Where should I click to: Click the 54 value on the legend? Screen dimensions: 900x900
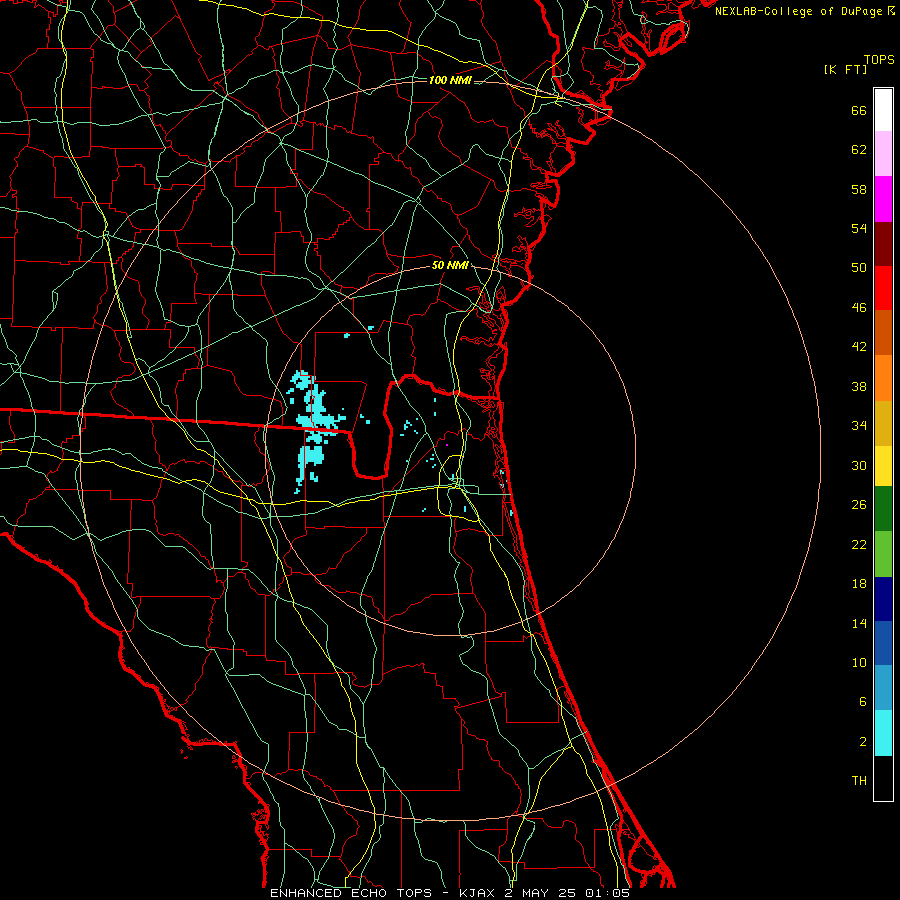pos(859,228)
